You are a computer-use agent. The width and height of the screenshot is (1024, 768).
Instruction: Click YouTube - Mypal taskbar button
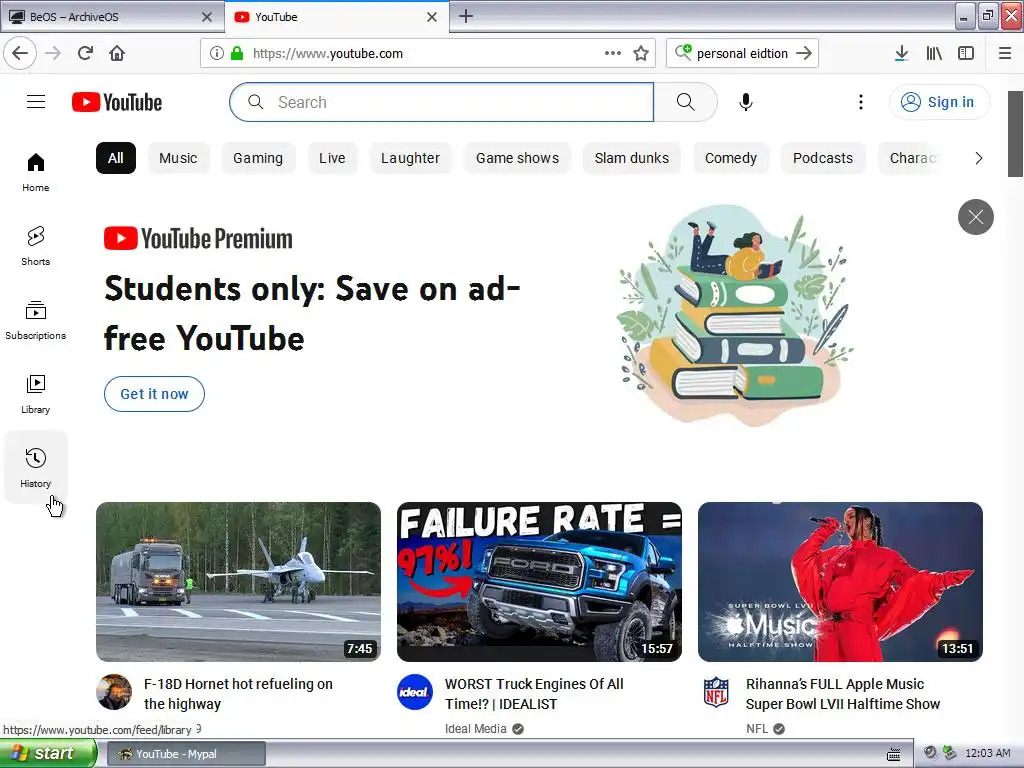(186, 754)
